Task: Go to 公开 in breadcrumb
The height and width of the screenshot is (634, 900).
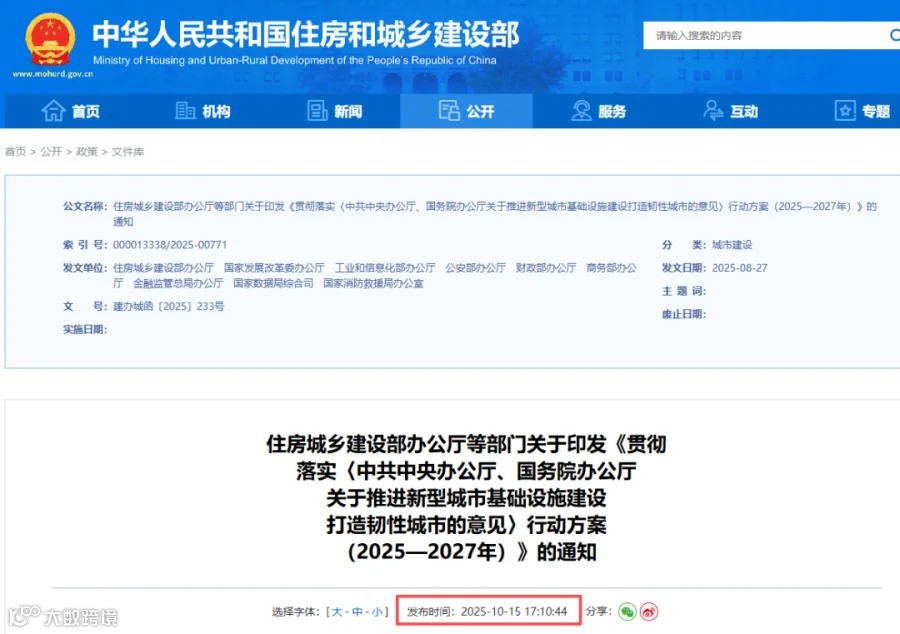Action: [51, 151]
